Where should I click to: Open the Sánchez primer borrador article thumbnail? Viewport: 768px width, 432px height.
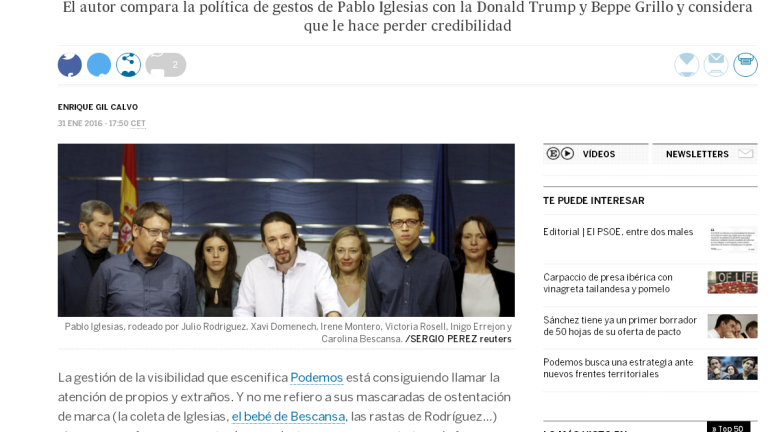[732, 326]
